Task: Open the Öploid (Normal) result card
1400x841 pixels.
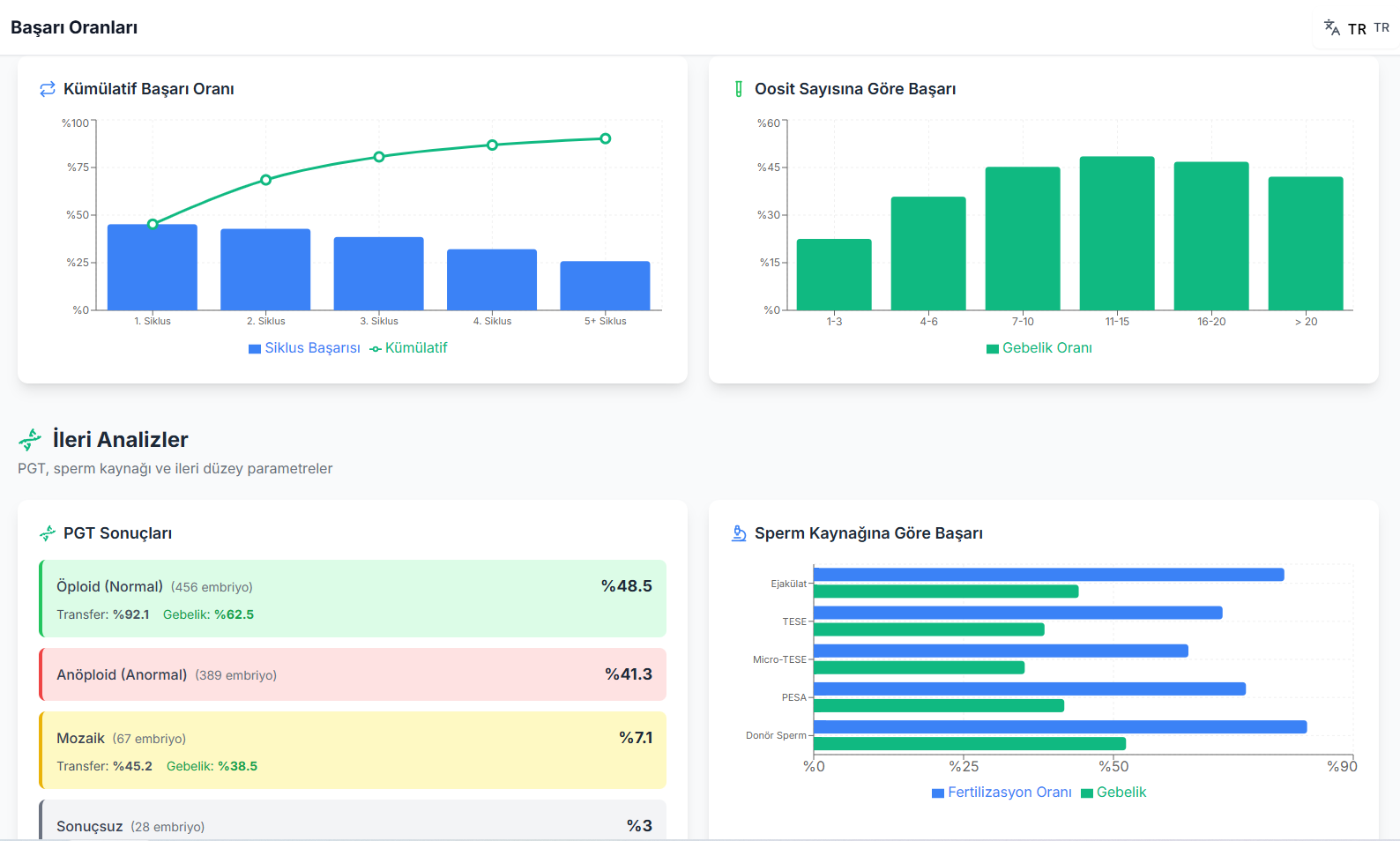Action: click(353, 599)
